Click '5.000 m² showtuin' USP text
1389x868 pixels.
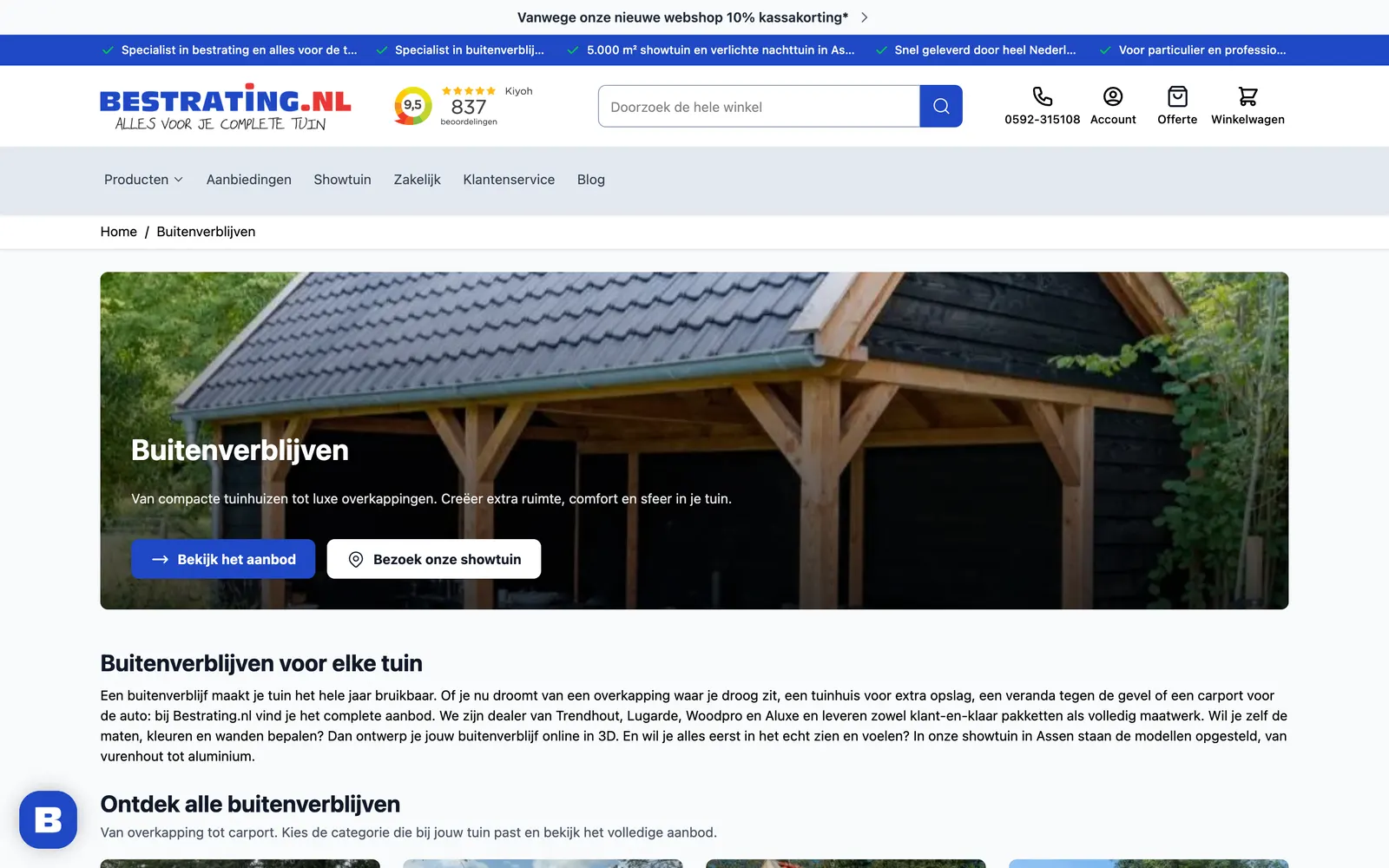coord(721,50)
